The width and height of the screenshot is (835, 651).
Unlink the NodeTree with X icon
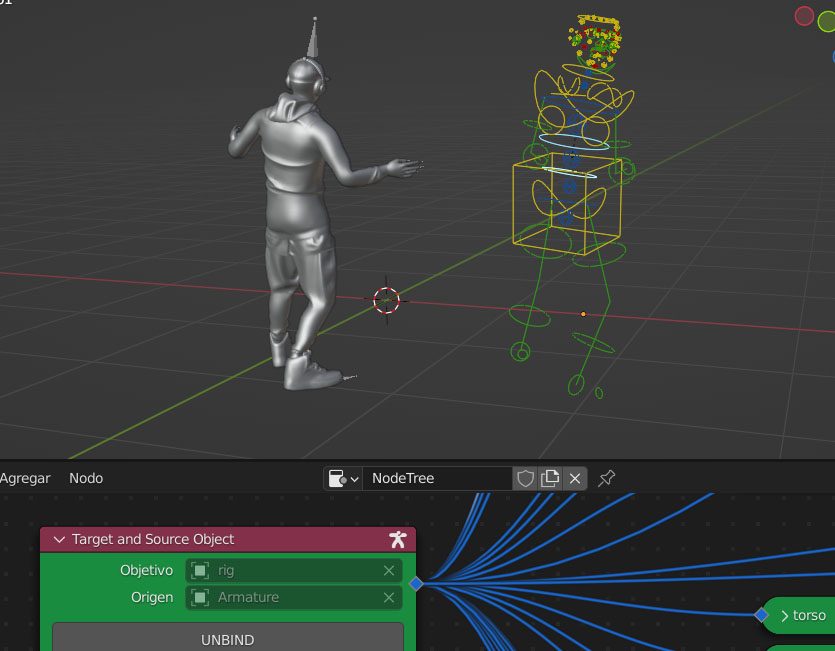[575, 478]
